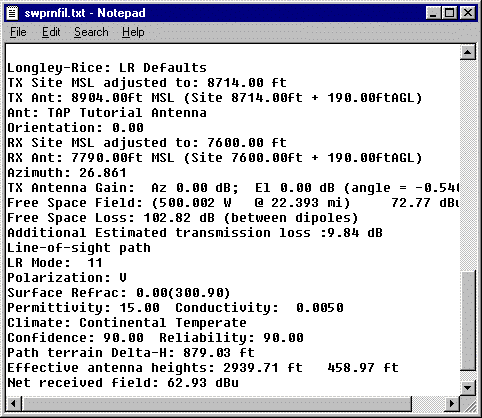Open the Edit menu
Screen dimensions: 482x418
click(x=51, y=32)
